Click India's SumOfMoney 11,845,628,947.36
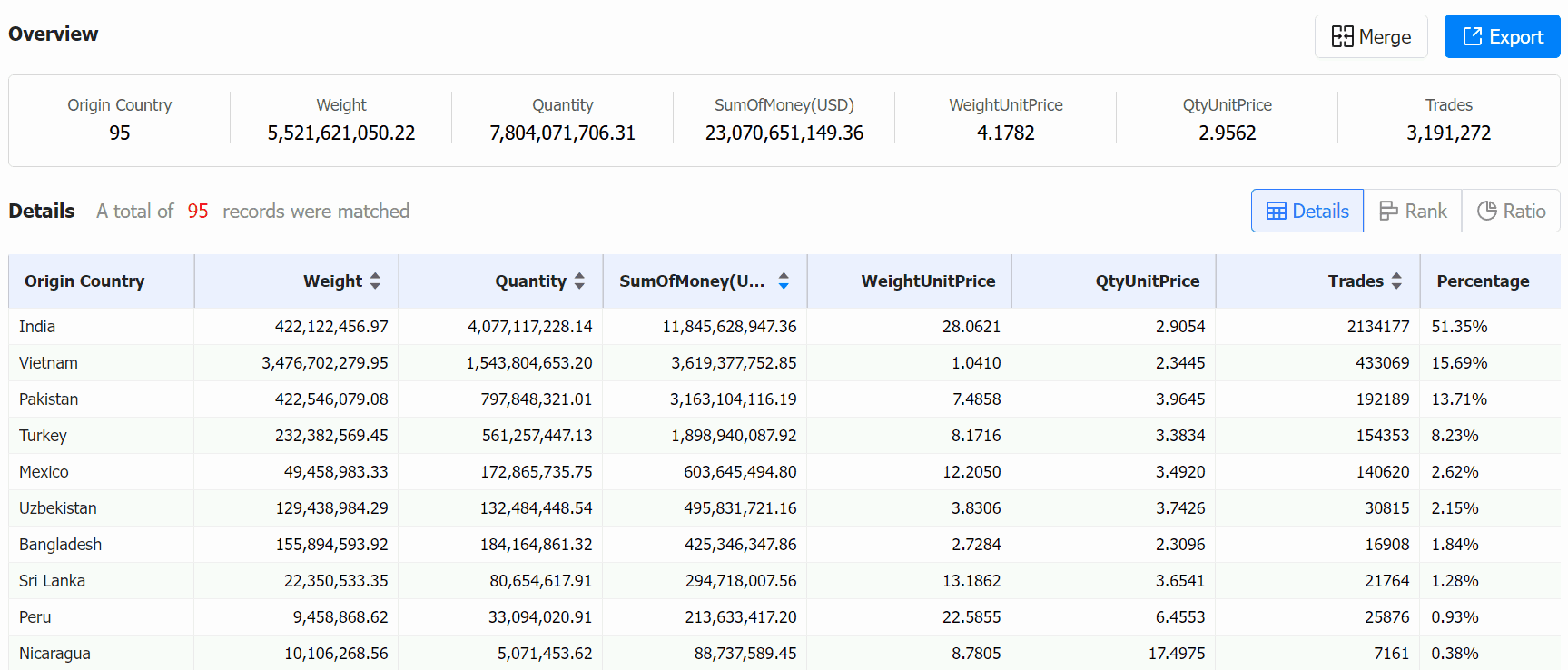1568x670 pixels. 729,327
